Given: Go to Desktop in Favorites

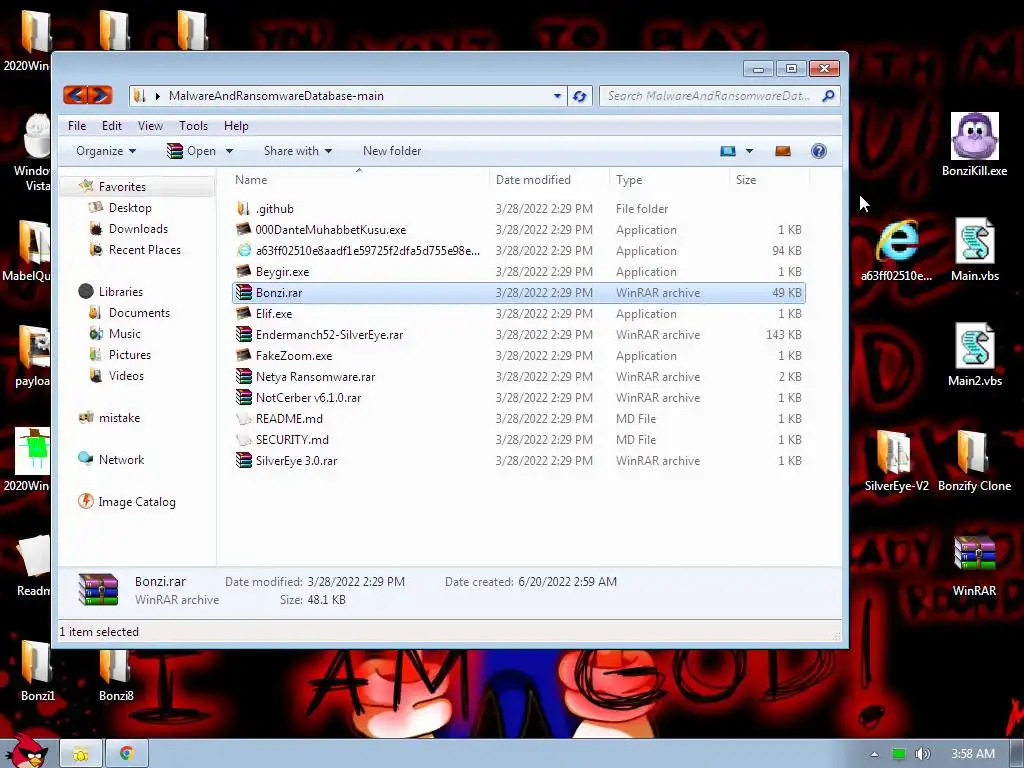Looking at the screenshot, I should tap(130, 208).
